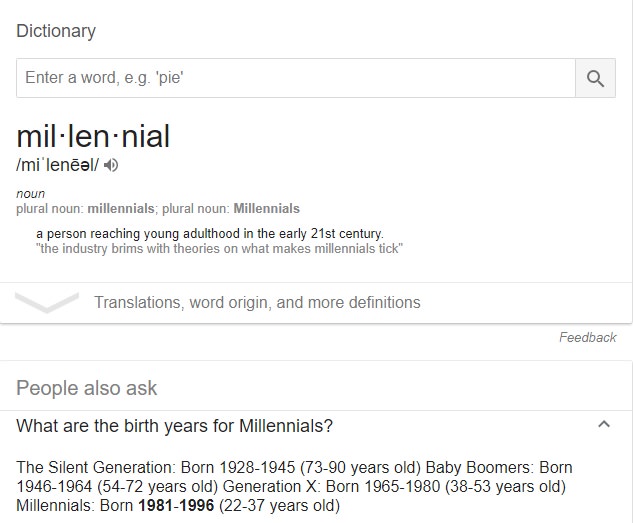Click the Silent Generation answer text
633x523 pixels.
pos(218,467)
